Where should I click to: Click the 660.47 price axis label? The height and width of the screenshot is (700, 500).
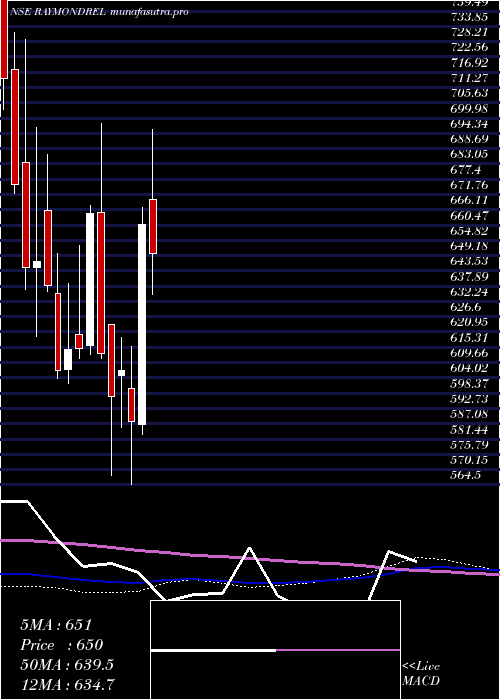[x=470, y=216]
